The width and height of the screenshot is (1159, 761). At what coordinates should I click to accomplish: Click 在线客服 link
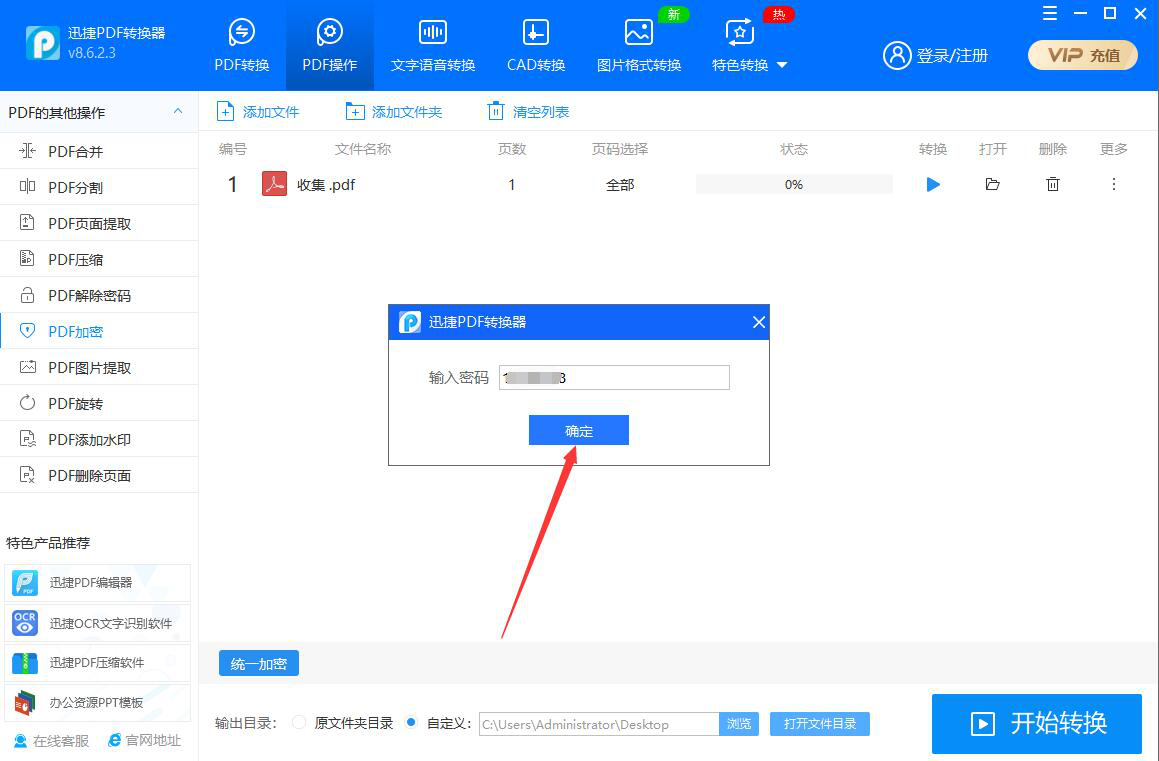click(x=52, y=741)
